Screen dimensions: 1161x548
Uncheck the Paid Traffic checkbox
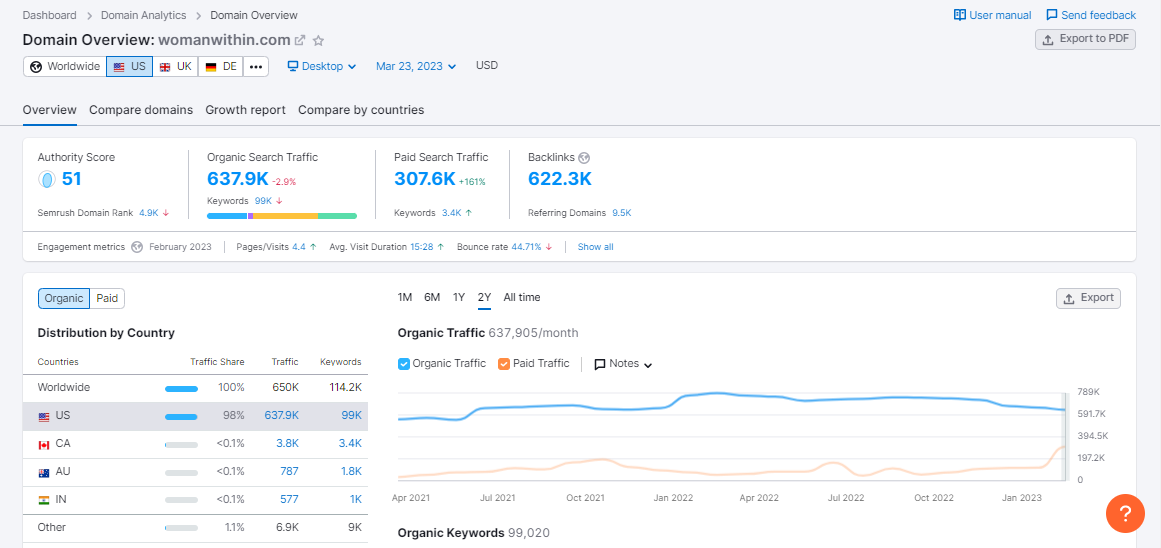click(x=504, y=364)
